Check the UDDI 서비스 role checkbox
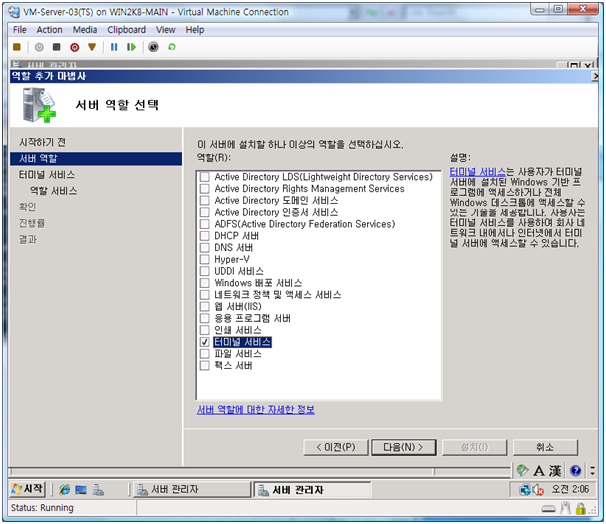Screen dimensions: 606x524 (204, 271)
